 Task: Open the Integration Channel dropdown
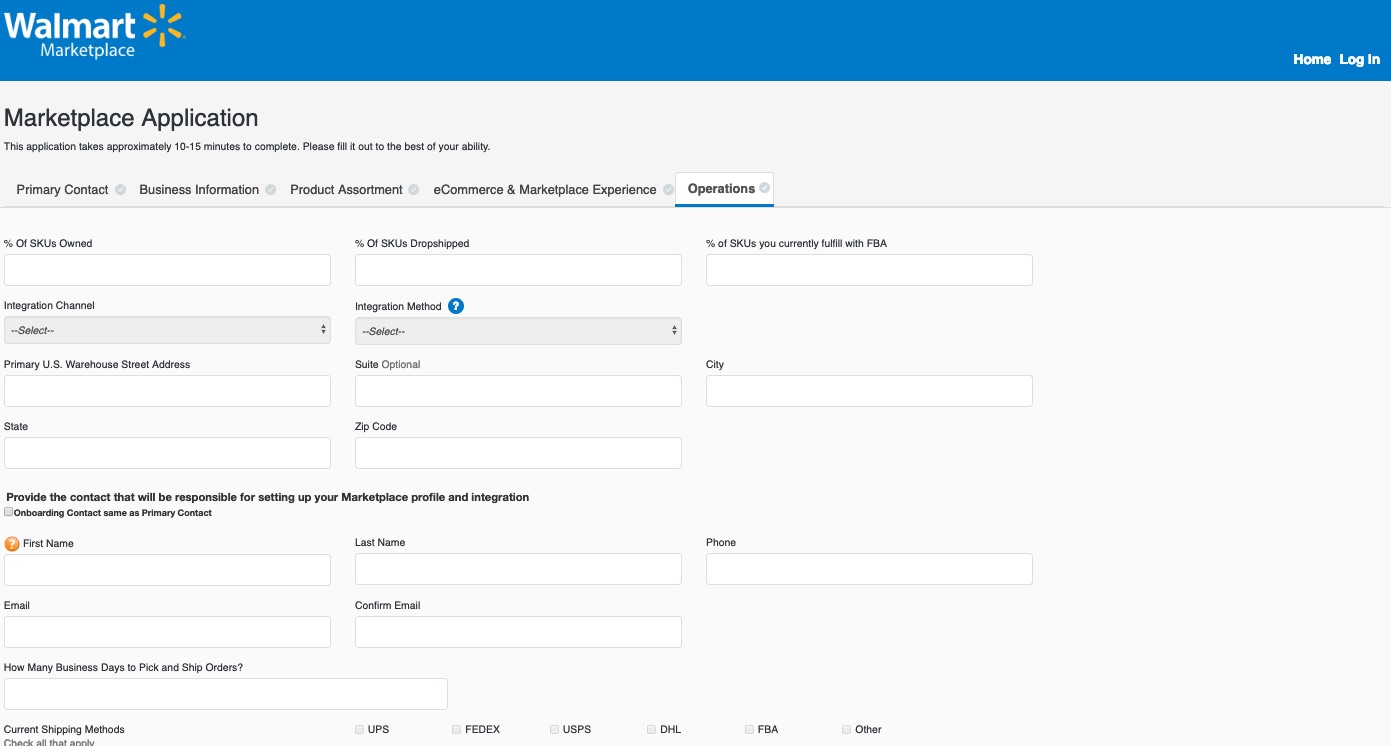[x=167, y=330]
